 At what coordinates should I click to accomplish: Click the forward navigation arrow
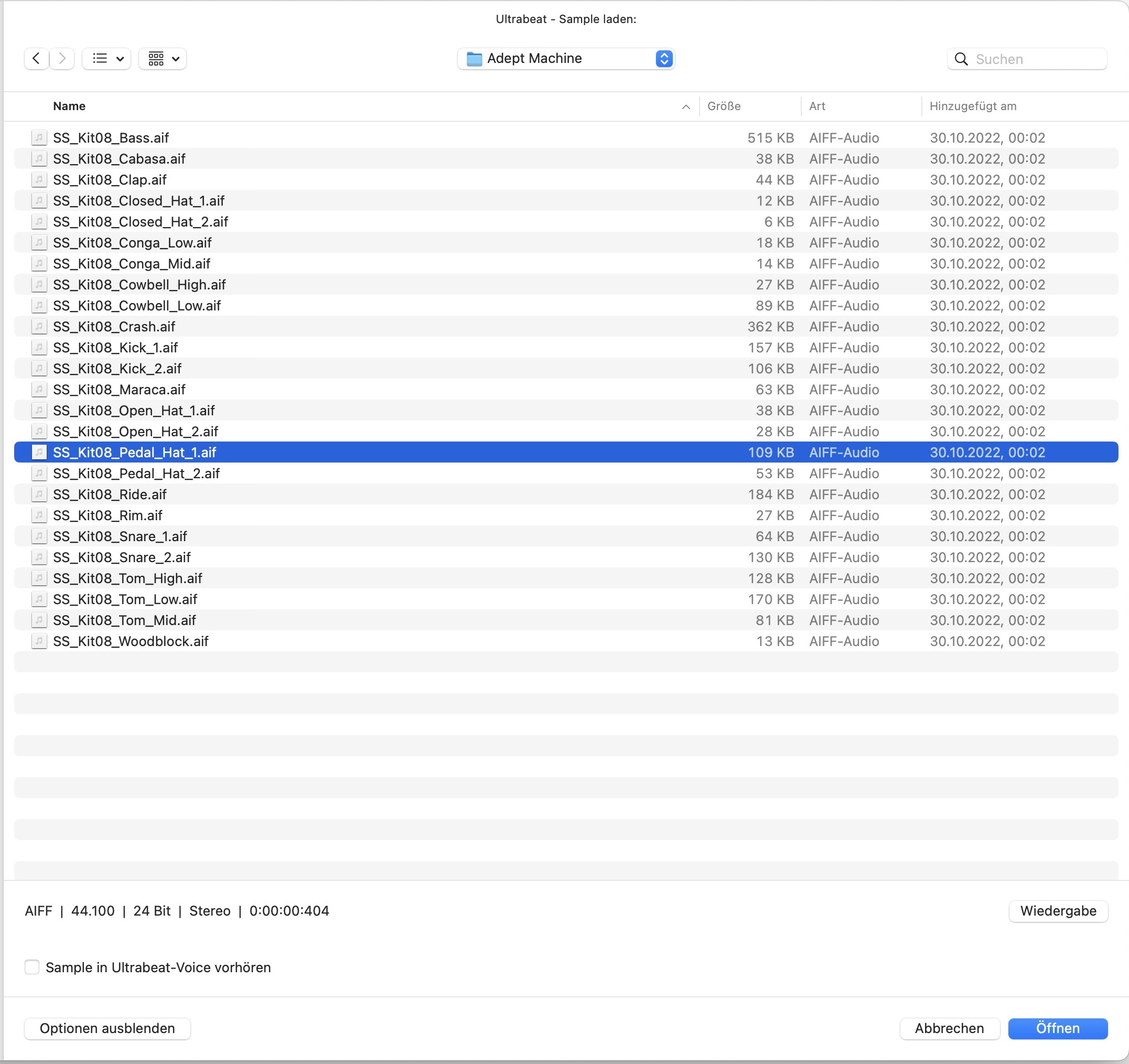62,59
